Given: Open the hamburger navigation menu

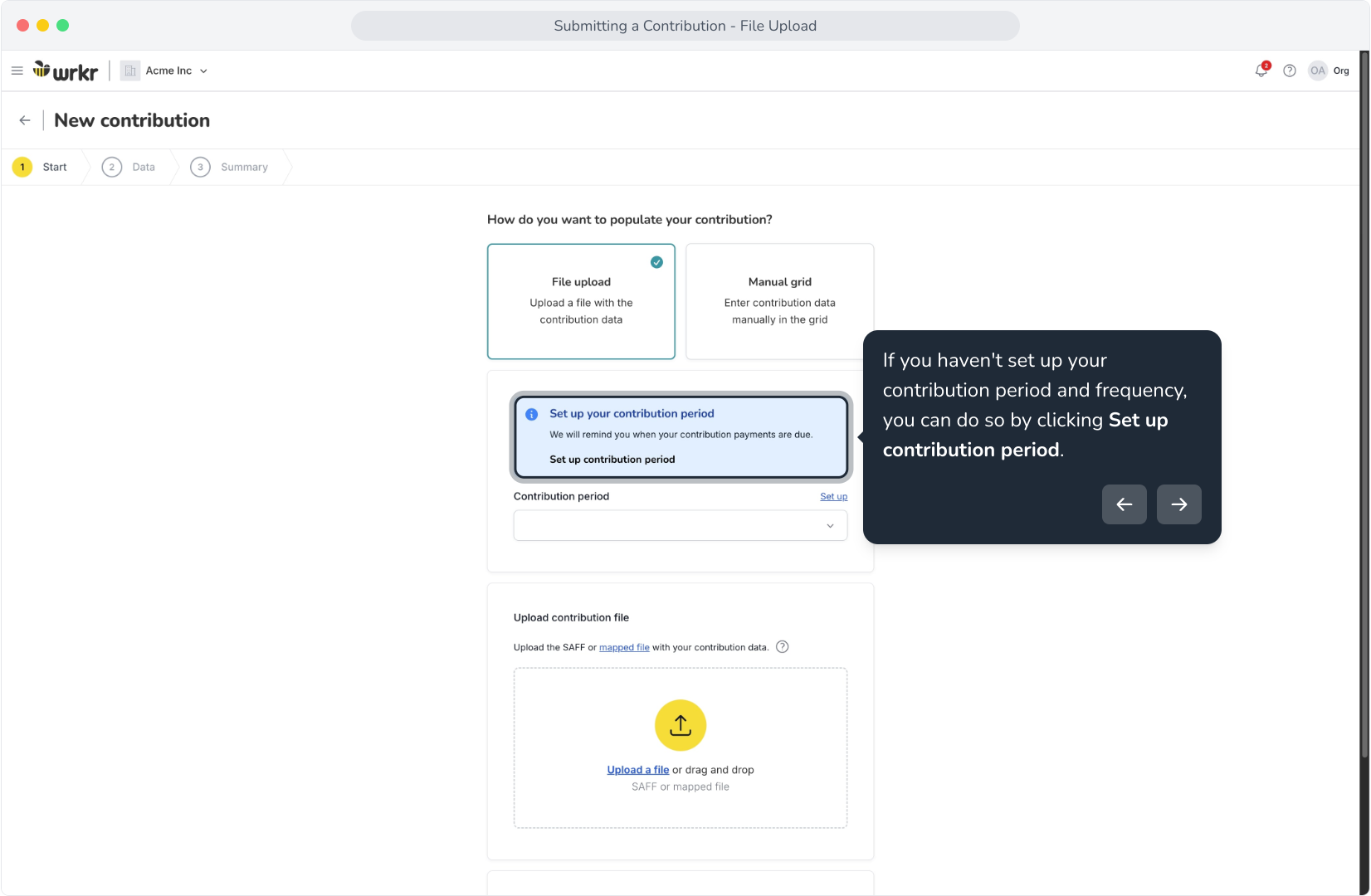Looking at the screenshot, I should click(17, 71).
